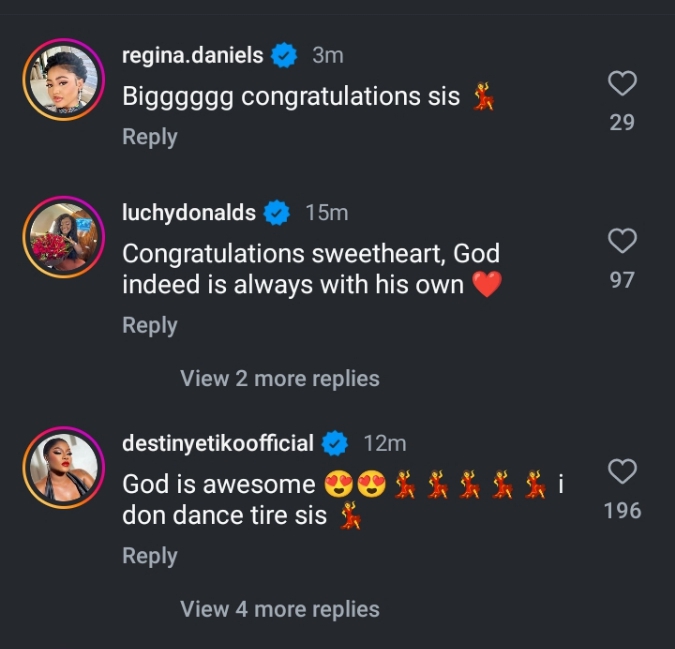
Task: Open luchydonalds username link
Action: (x=188, y=212)
